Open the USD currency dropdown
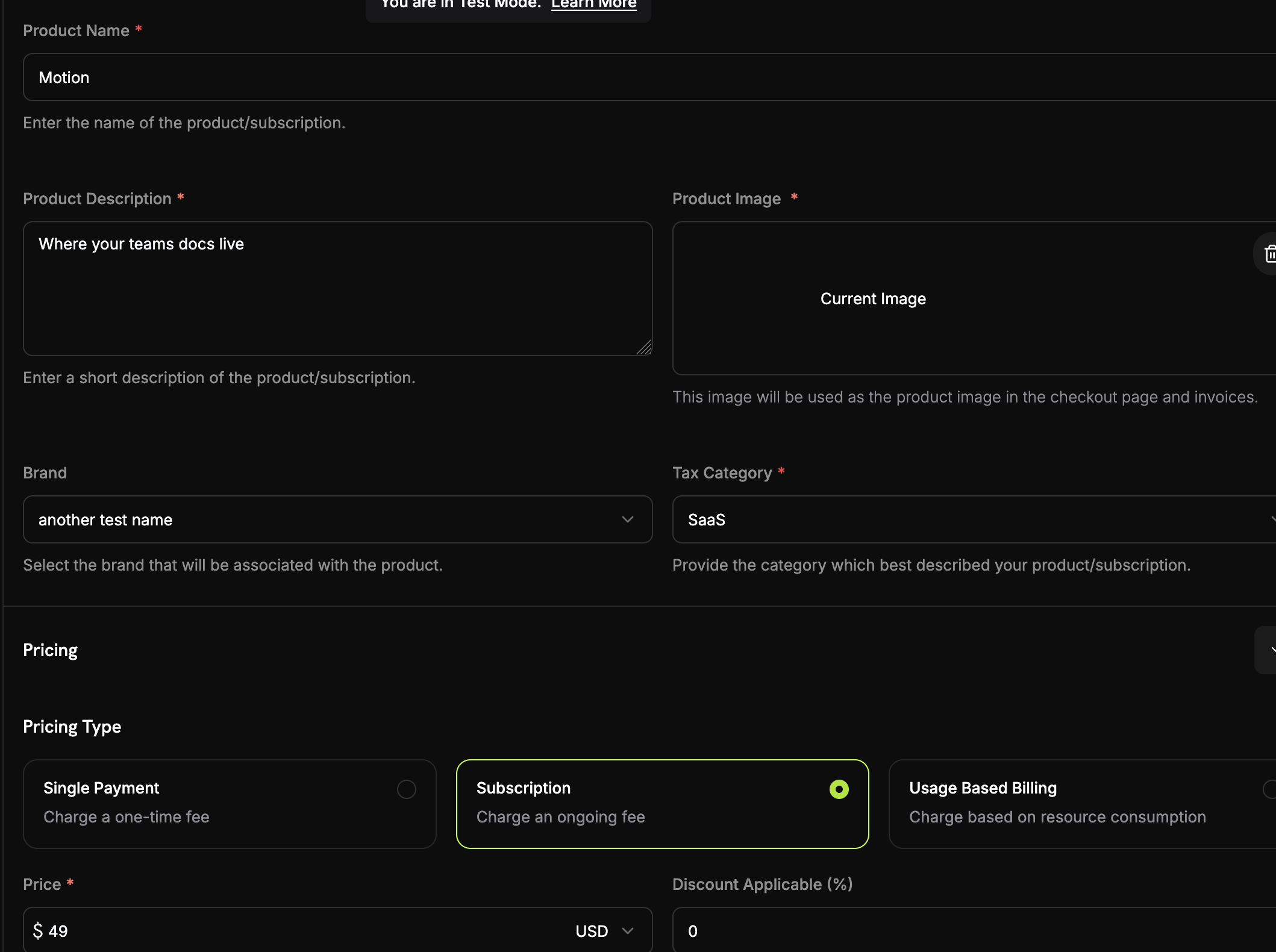This screenshot has height=952, width=1276. (x=604, y=930)
